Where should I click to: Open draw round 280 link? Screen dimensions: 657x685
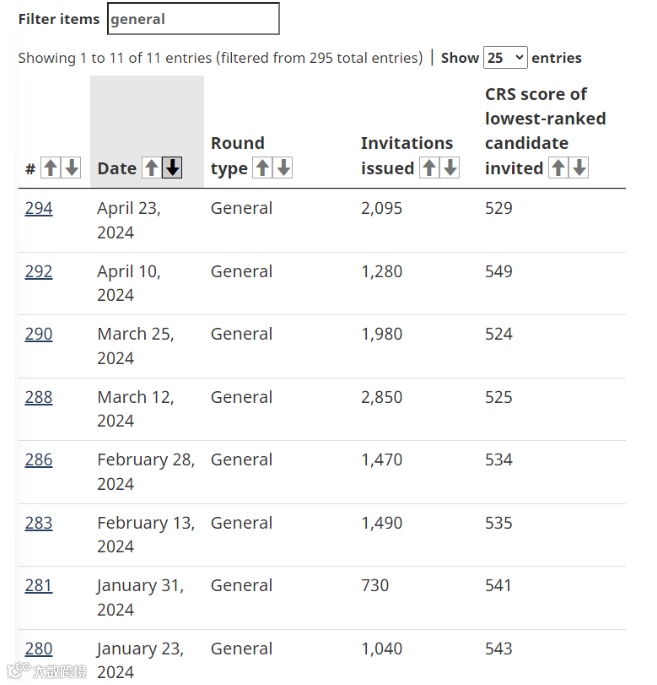39,649
